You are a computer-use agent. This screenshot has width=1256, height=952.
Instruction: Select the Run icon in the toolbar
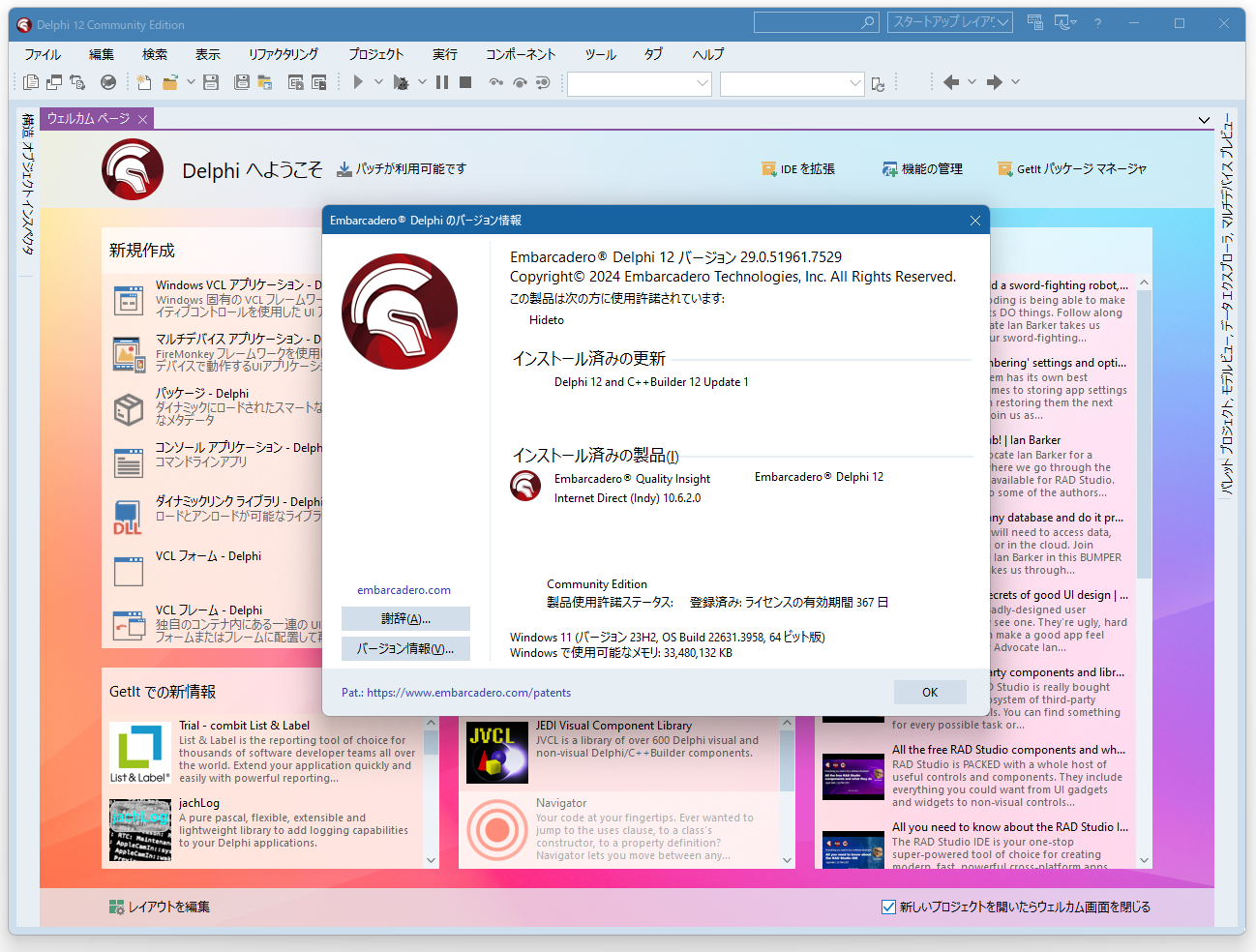coord(358,82)
